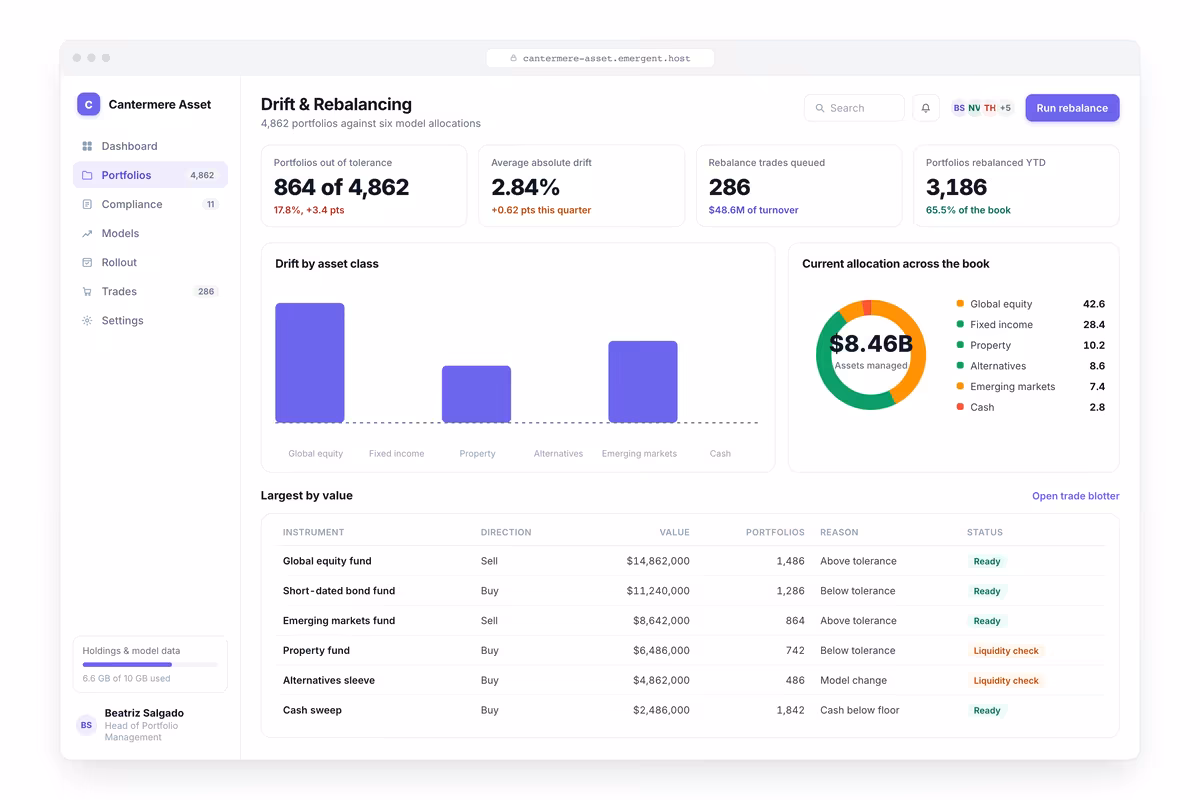Click the Models trend-line icon
The height and width of the screenshot is (800, 1200).
click(87, 233)
